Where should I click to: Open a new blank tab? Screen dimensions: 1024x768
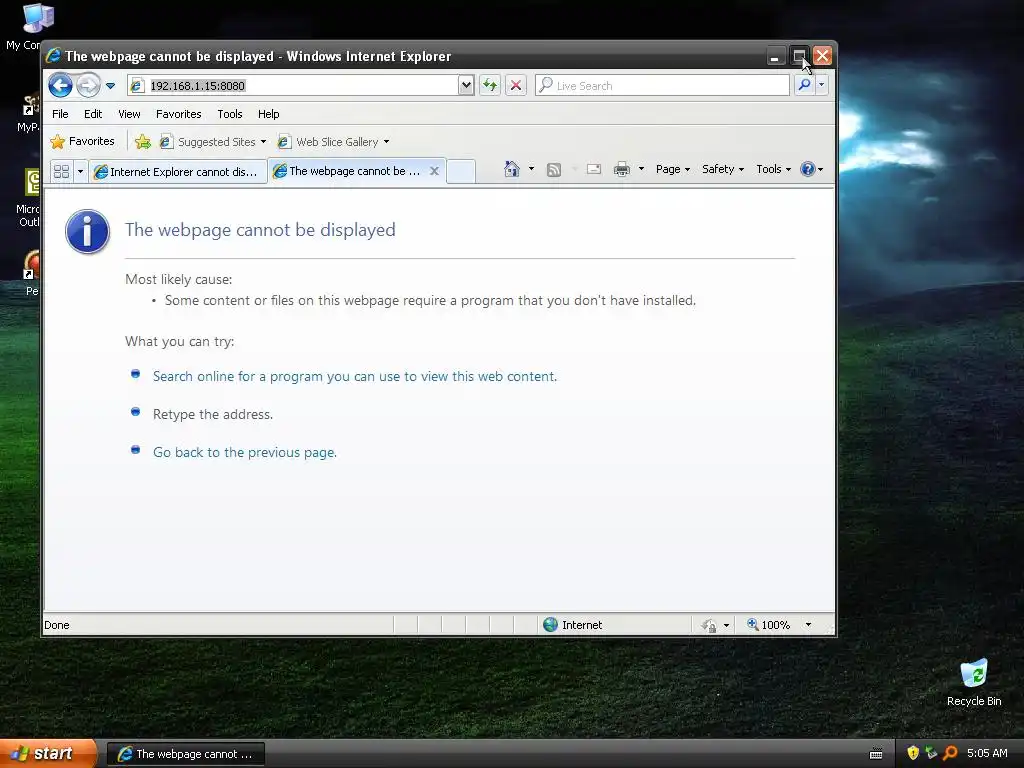coord(461,171)
